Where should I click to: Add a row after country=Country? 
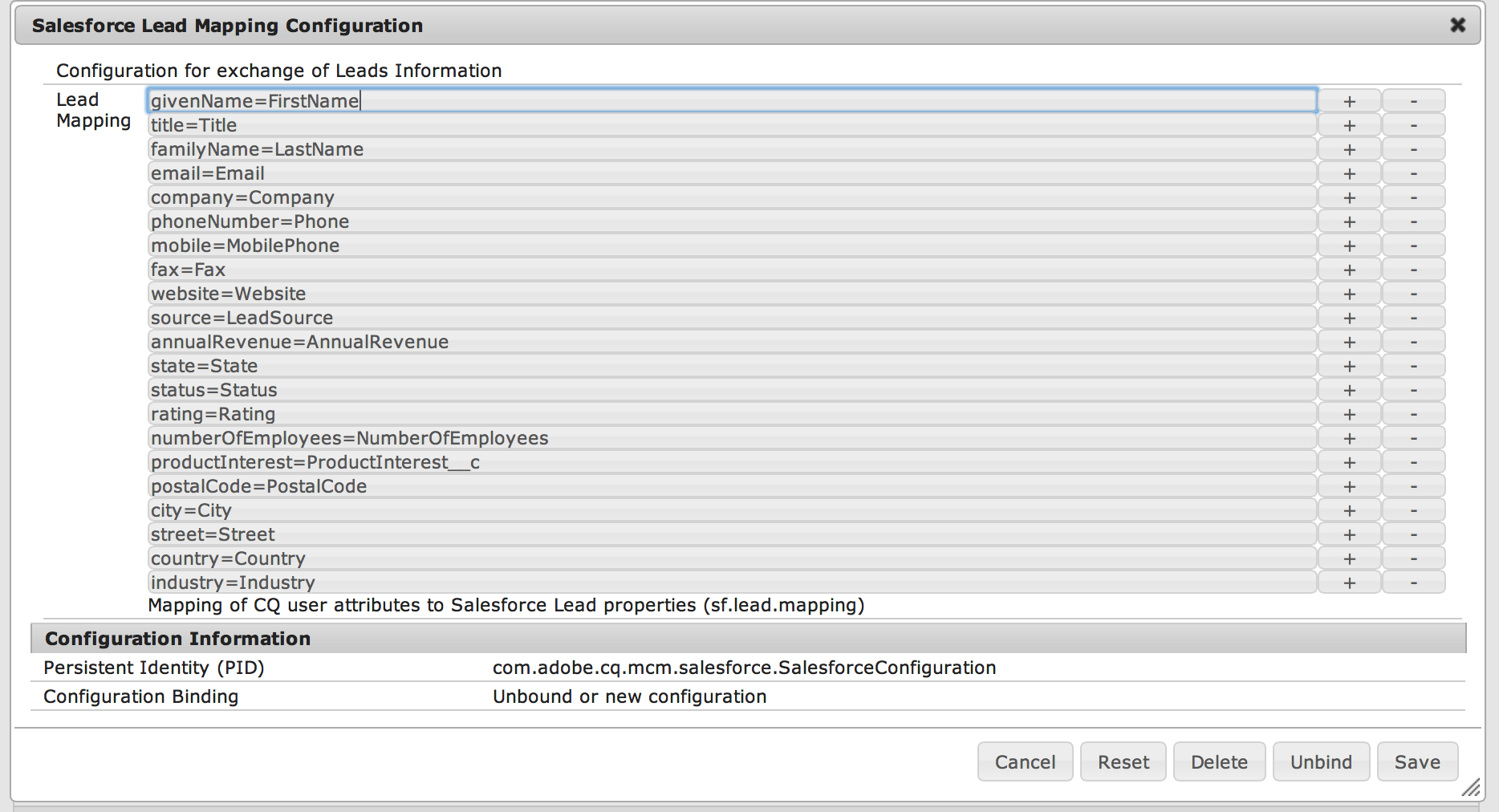[1350, 558]
